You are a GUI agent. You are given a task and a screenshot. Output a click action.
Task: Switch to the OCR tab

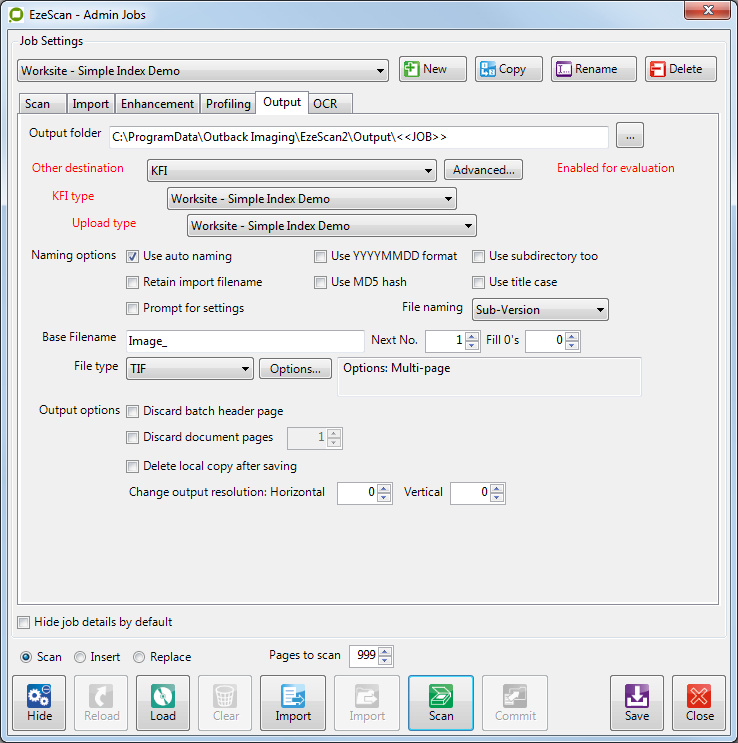[325, 104]
